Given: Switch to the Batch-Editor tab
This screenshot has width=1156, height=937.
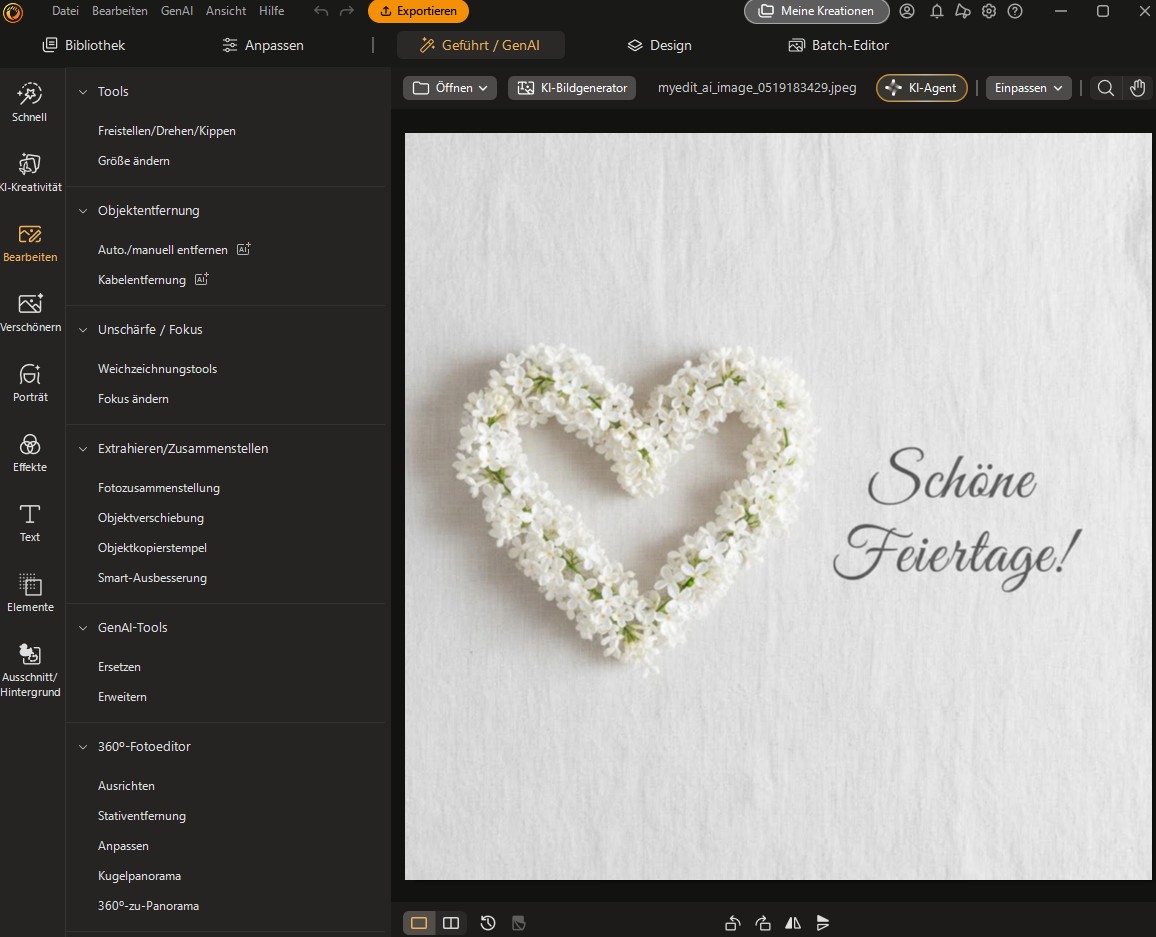Looking at the screenshot, I should 838,45.
